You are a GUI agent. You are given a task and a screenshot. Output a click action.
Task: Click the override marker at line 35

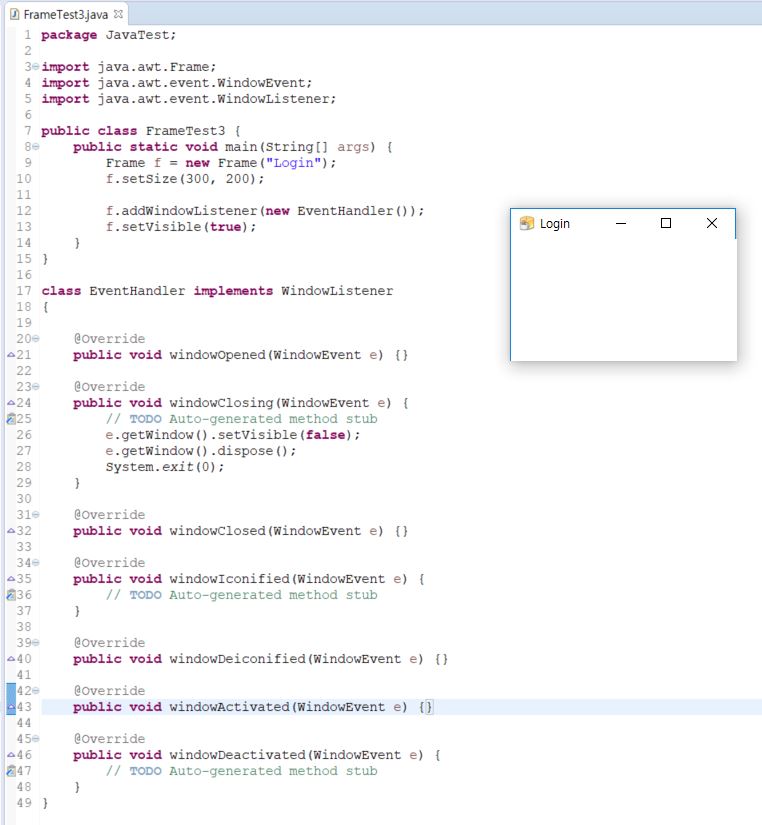click(11, 579)
